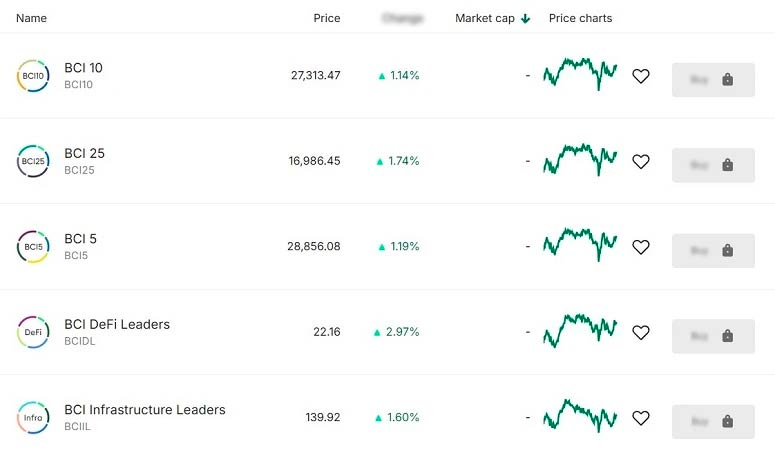Add BCI 25 to watchlist heart
Image resolution: width=775 pixels, height=457 pixels.
click(x=641, y=161)
